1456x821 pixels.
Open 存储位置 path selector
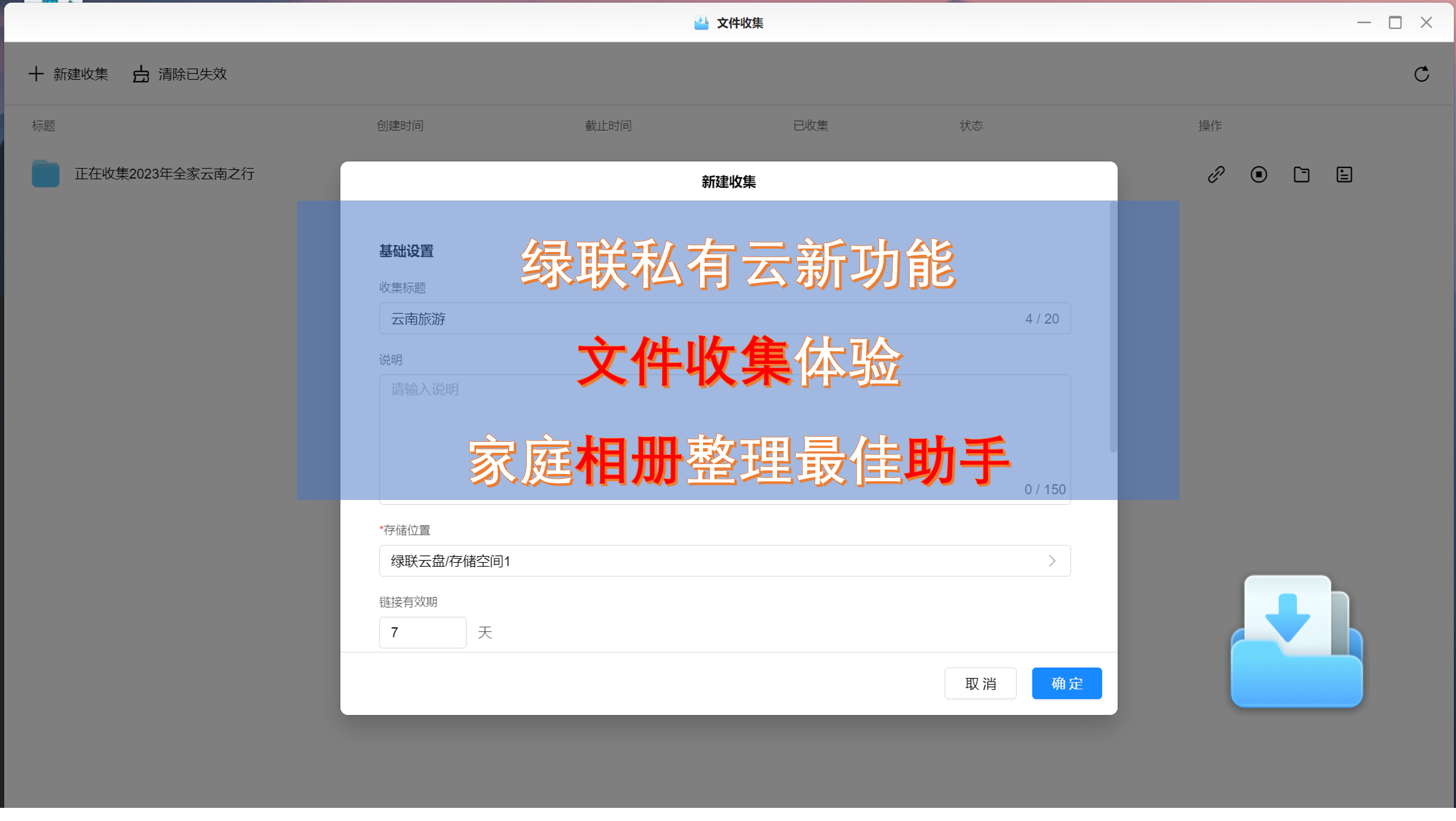tap(725, 561)
